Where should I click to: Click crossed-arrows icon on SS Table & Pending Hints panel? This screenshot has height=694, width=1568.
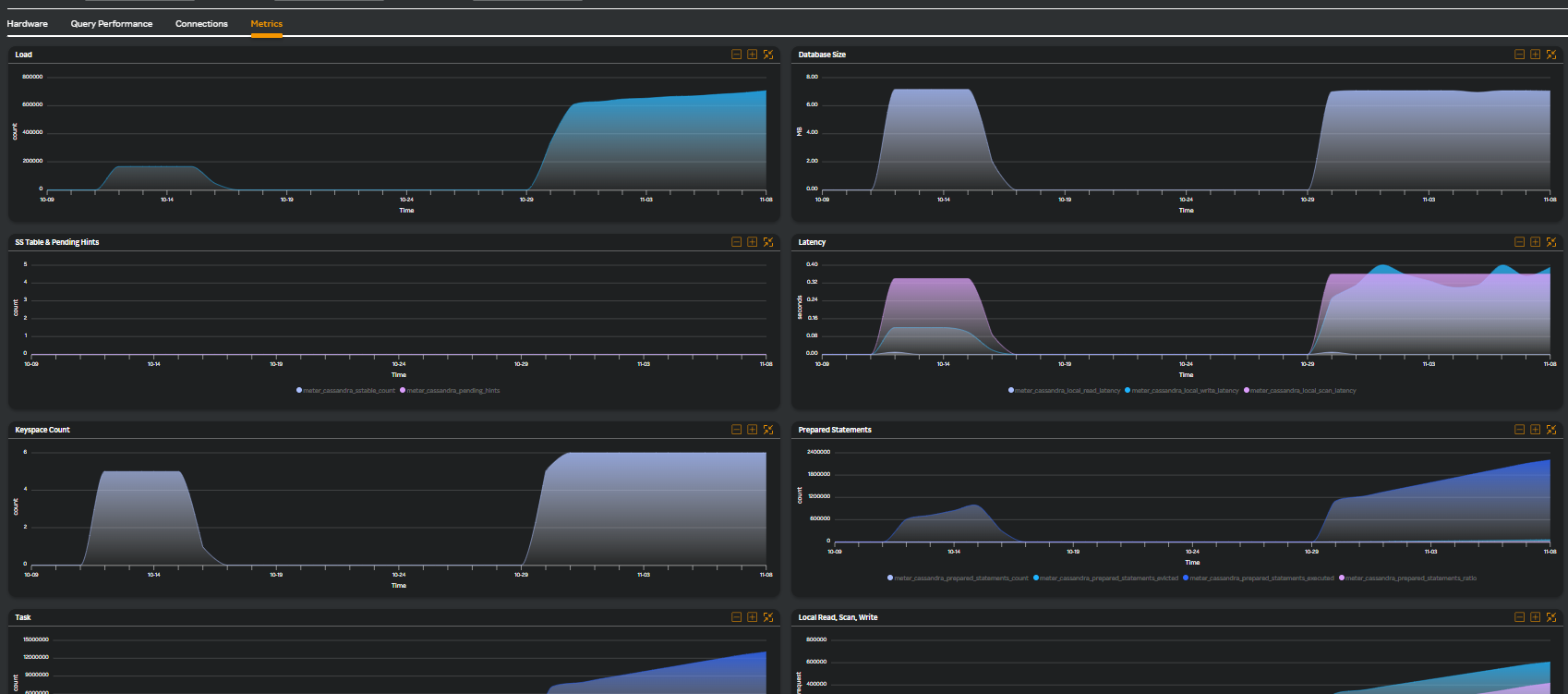pyautogui.click(x=768, y=242)
